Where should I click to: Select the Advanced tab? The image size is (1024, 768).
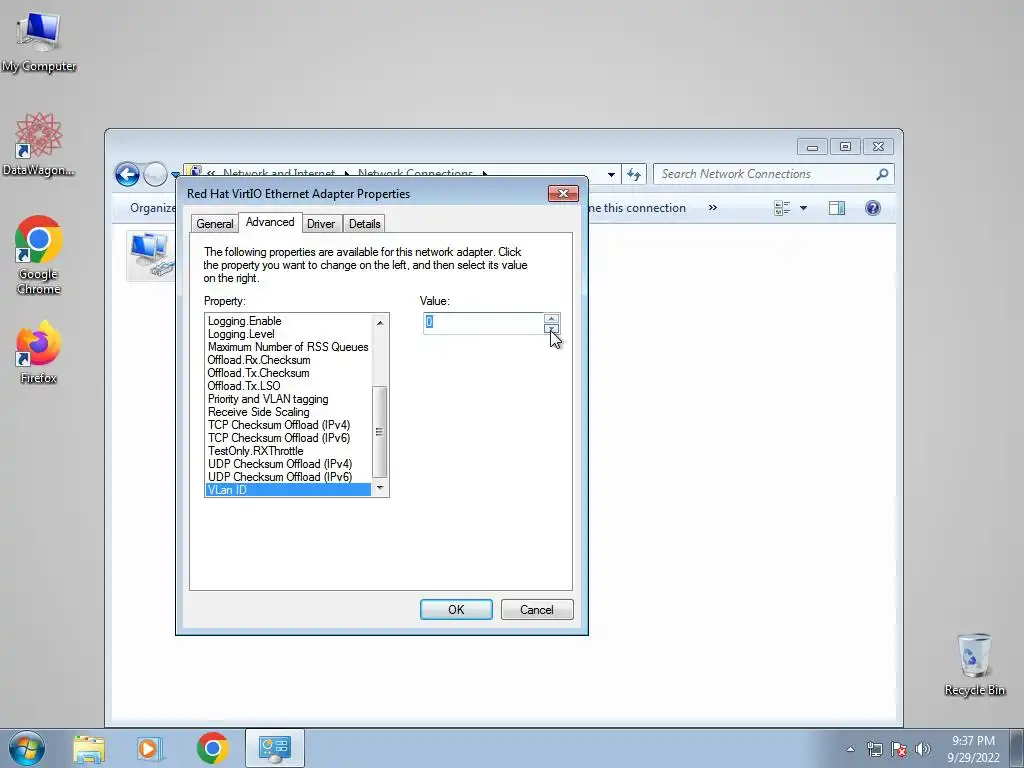coord(270,222)
